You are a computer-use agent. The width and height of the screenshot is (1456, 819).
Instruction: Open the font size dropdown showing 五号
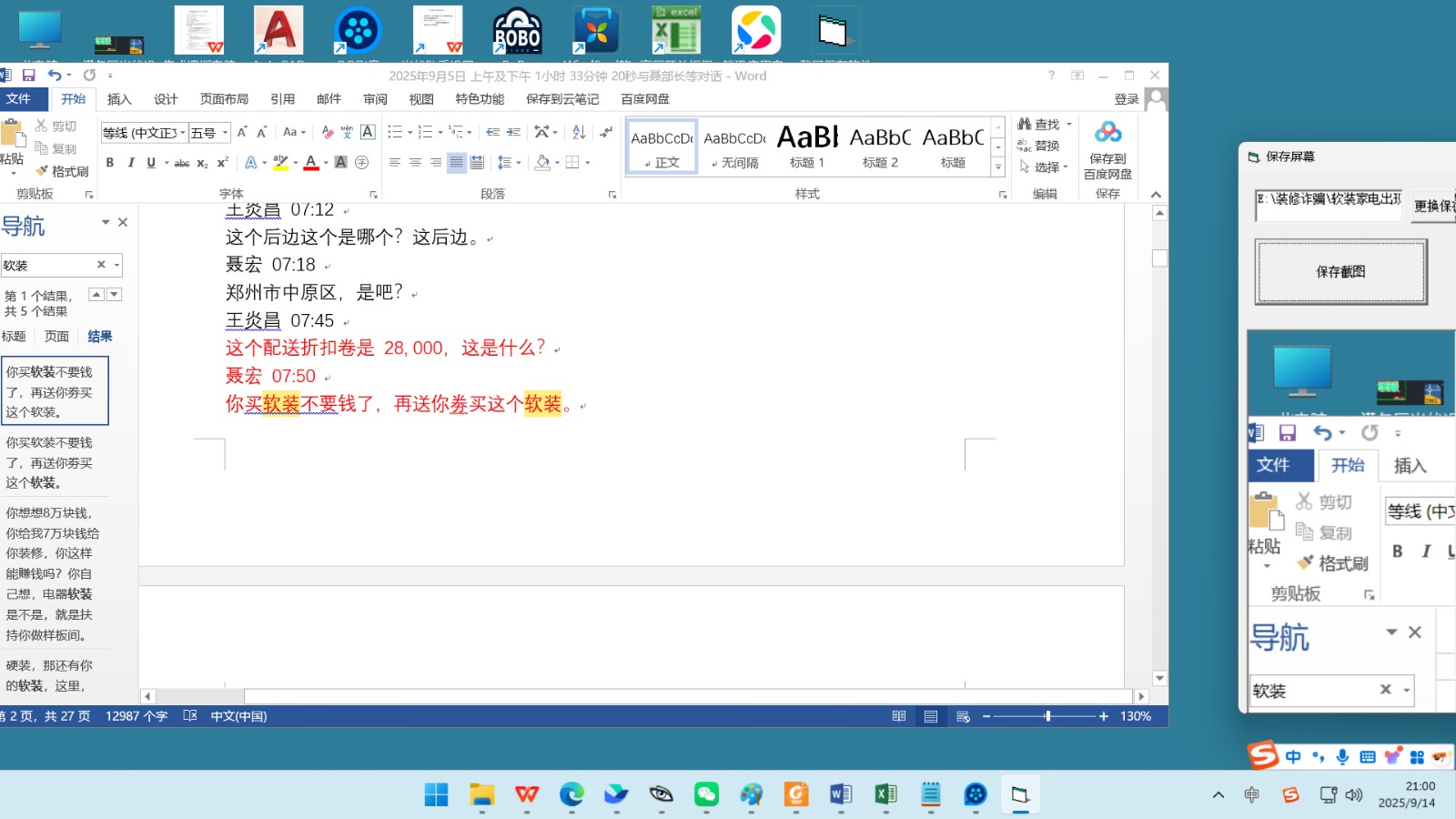(225, 133)
